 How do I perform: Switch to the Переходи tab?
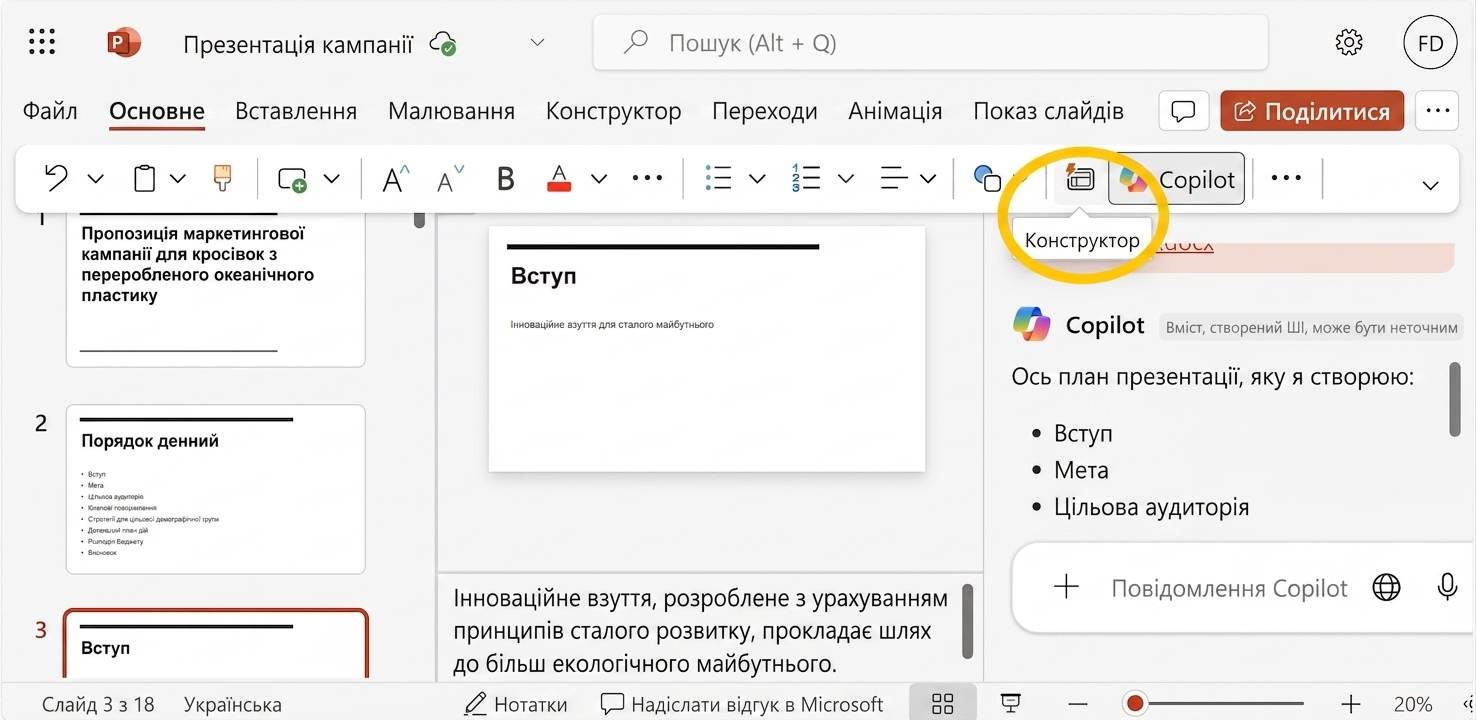click(x=764, y=111)
